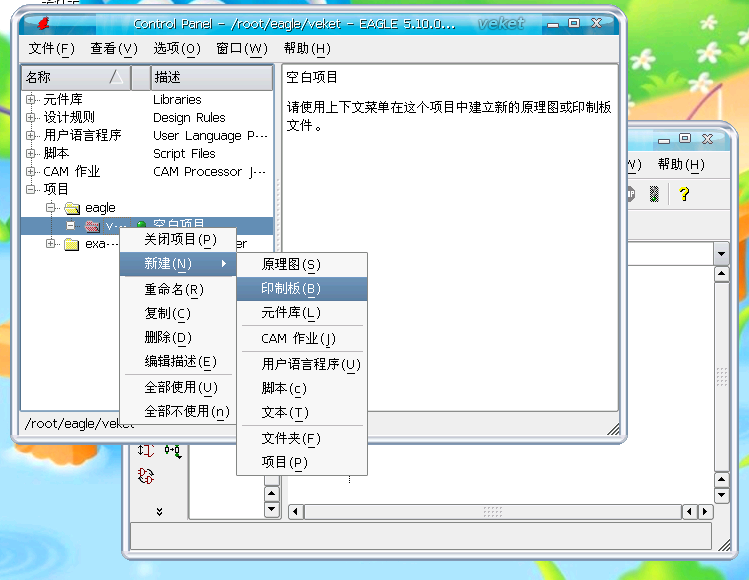Click the pin swap tool icon in editor
The width and height of the screenshot is (749, 580).
(146, 450)
